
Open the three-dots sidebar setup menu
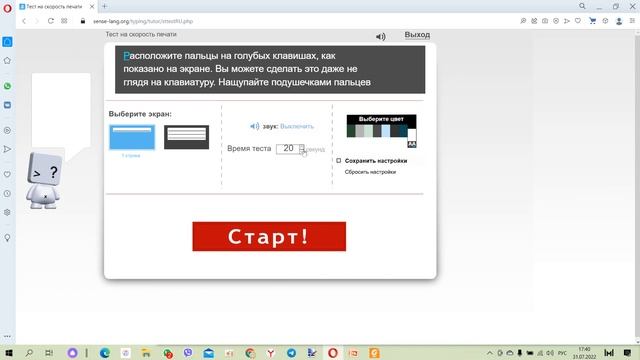7,337
